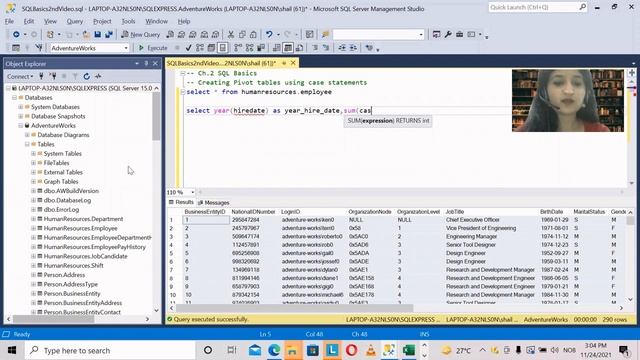This screenshot has width=640, height=360.
Task: Click the Properties wrench icon
Action: coord(448,35)
